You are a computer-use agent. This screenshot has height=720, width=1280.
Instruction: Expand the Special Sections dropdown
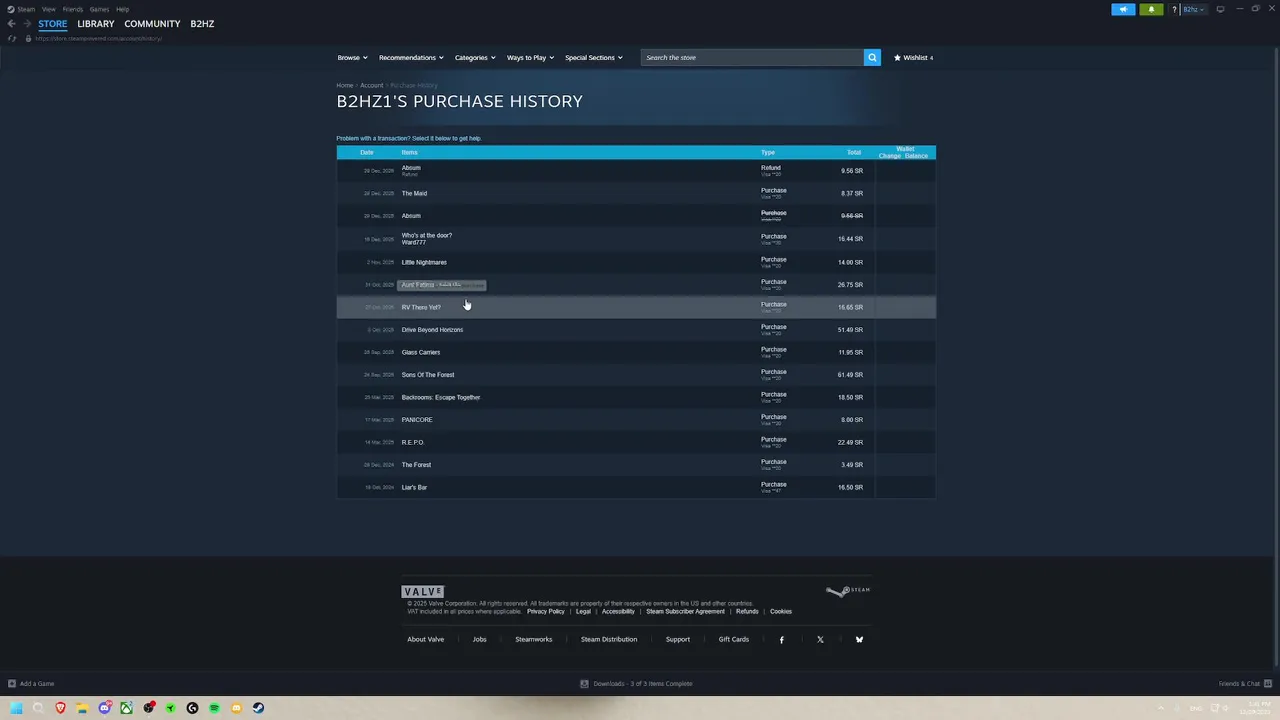pos(594,58)
